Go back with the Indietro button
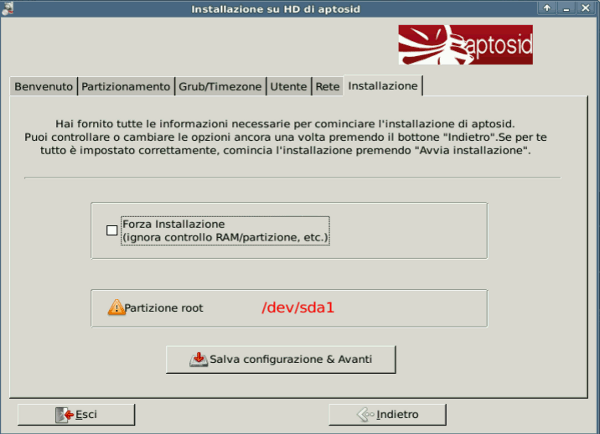The height and width of the screenshot is (434, 600). [387, 414]
